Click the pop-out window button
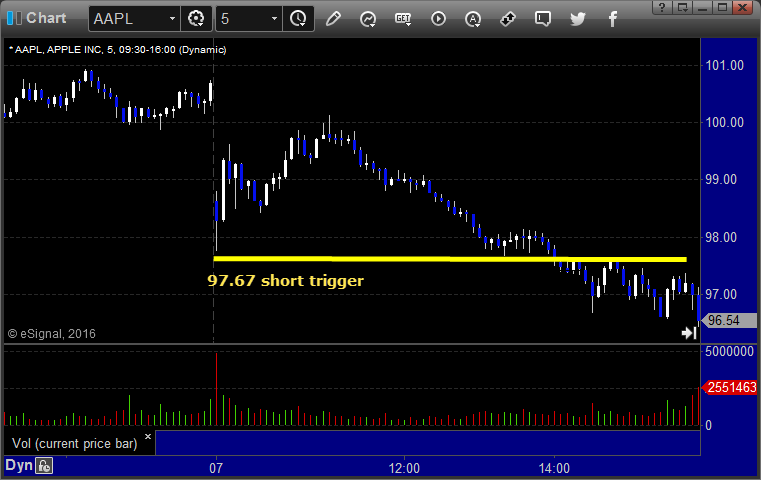The width and height of the screenshot is (761, 480). point(682,7)
